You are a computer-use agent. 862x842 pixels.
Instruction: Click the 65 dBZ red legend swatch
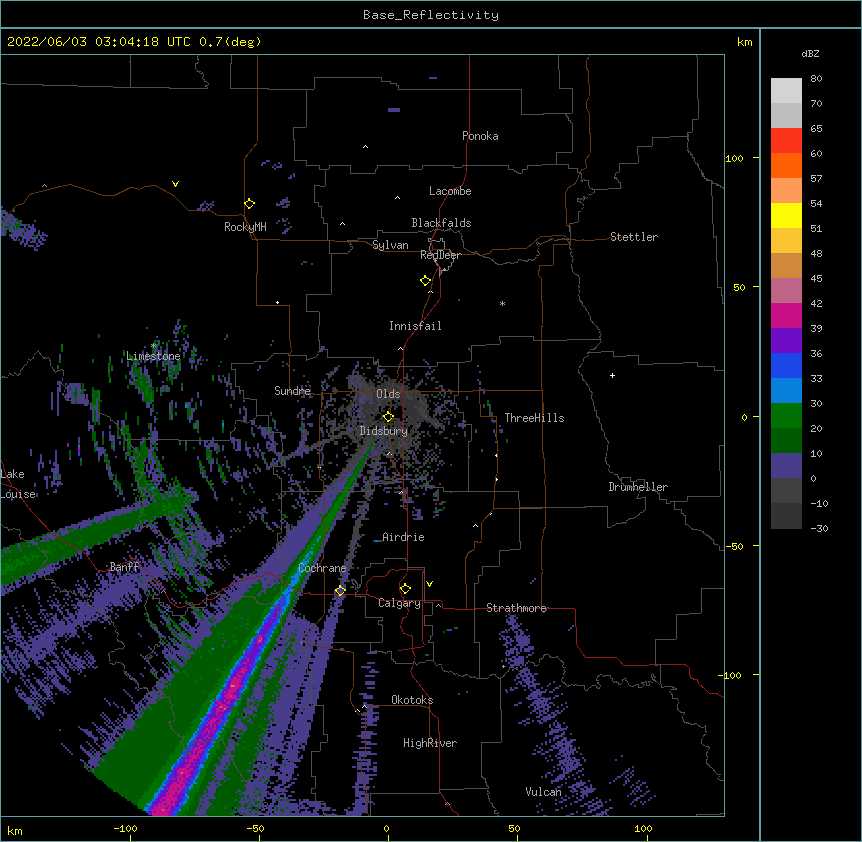click(786, 141)
